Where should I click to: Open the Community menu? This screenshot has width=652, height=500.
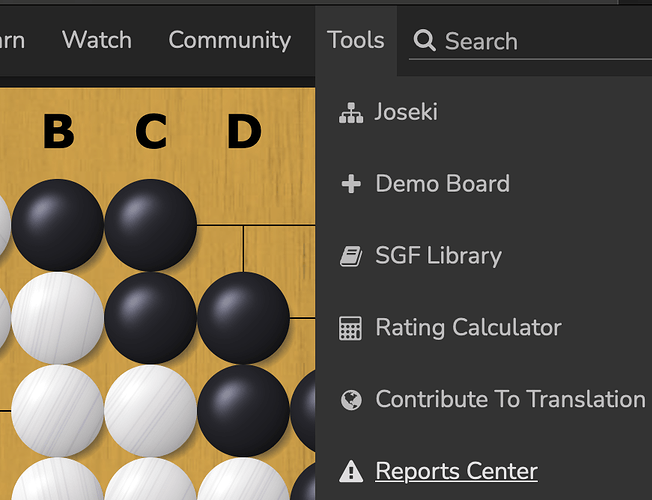point(229,40)
